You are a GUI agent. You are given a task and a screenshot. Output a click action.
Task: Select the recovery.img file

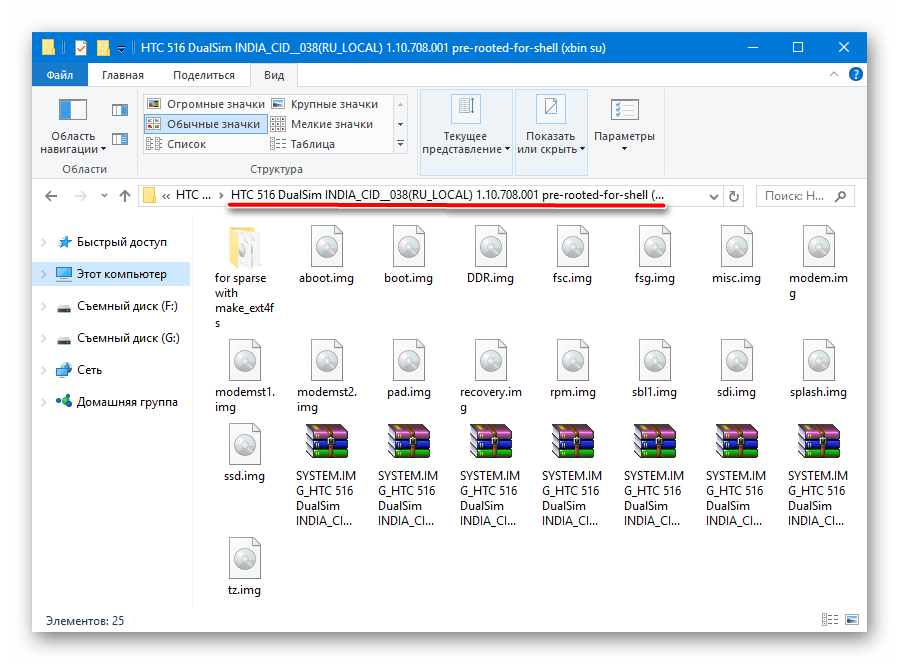point(490,376)
